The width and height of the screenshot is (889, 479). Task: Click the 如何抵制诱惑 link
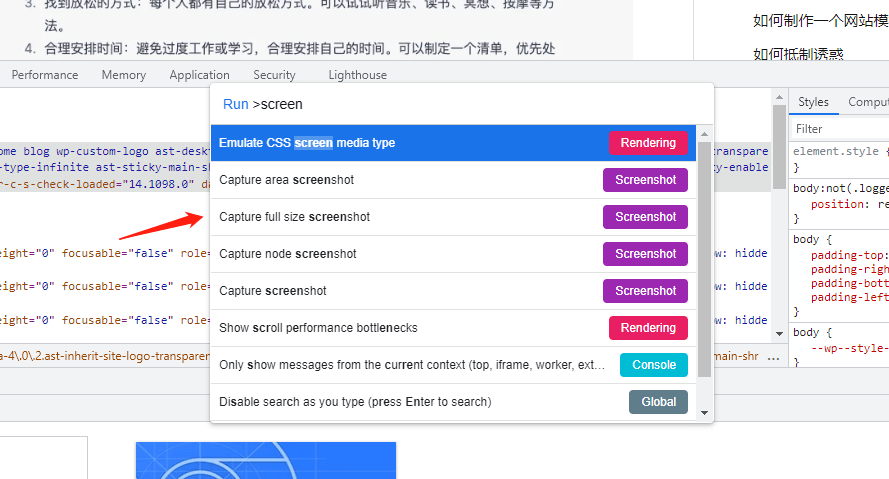(798, 54)
